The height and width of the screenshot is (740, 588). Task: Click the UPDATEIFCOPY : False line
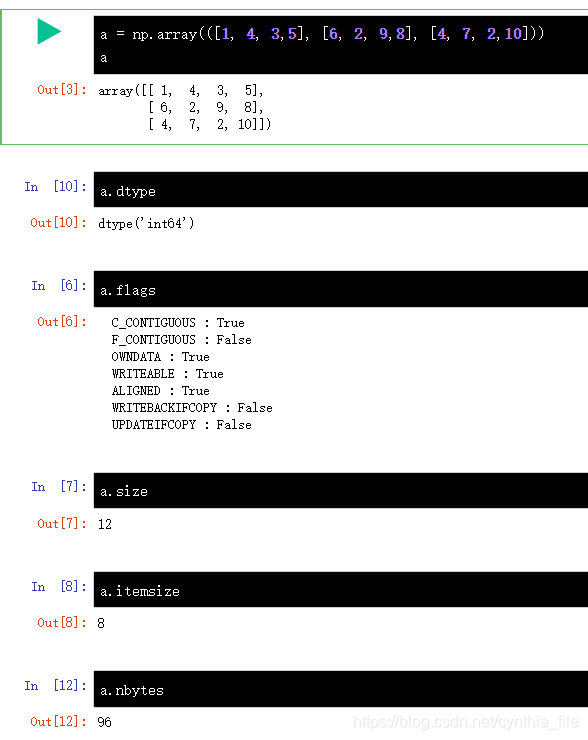click(181, 425)
